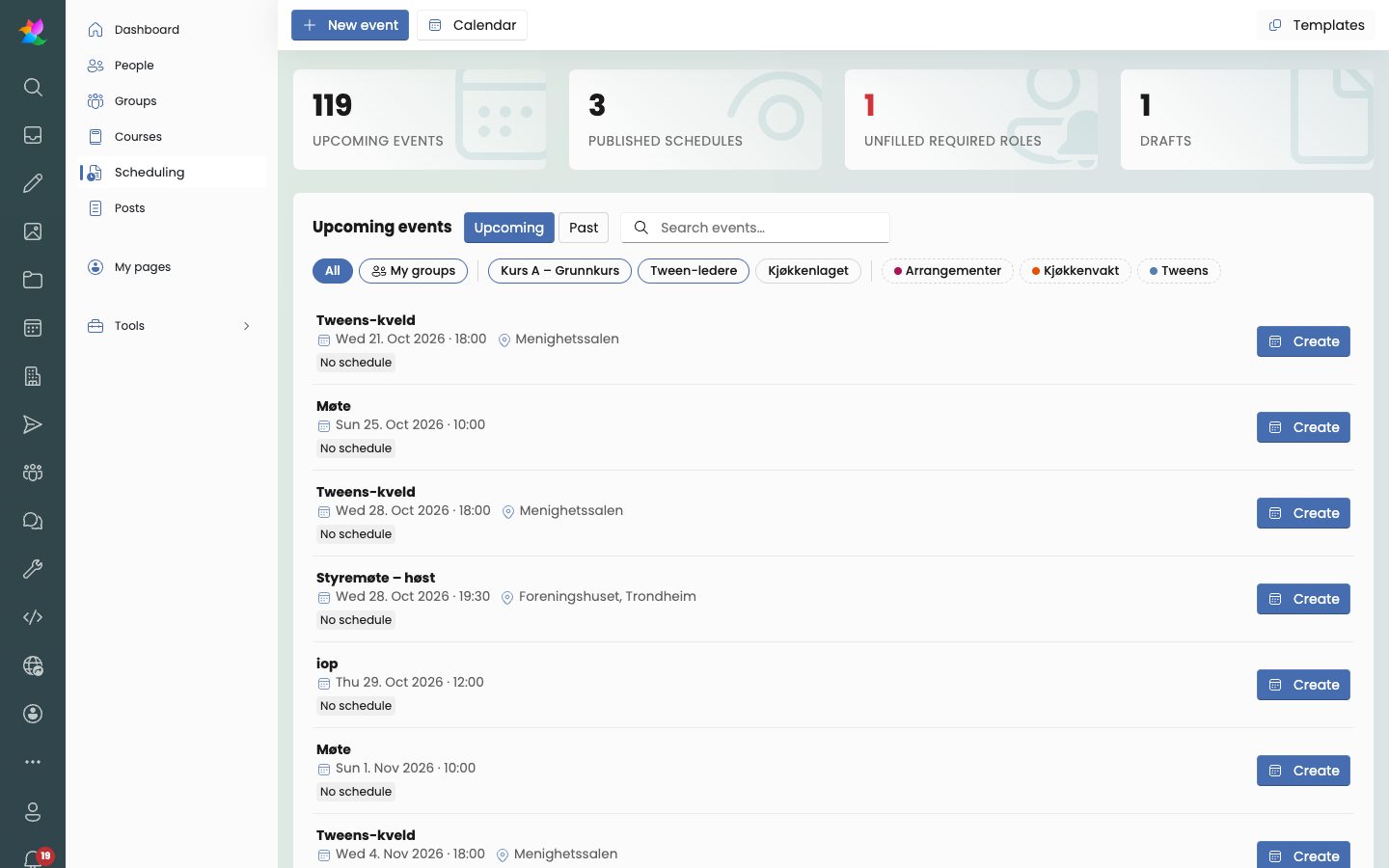The image size is (1389, 868).
Task: Open People in the sidebar
Action: [172, 66]
